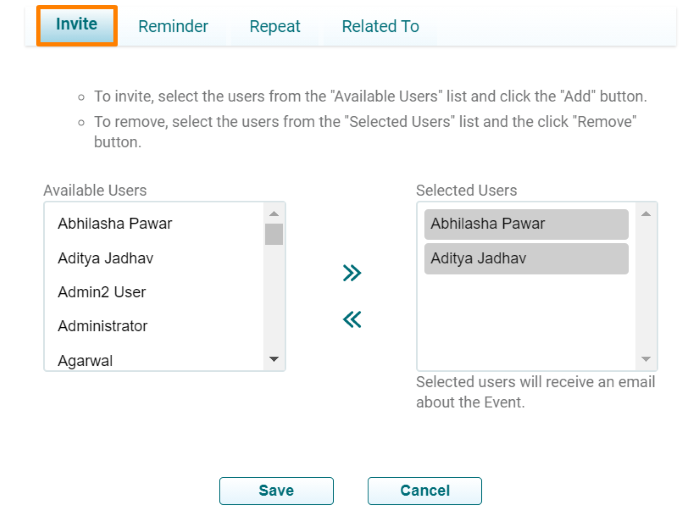The image size is (700, 528).
Task: Open the Invite tab
Action: point(77,25)
